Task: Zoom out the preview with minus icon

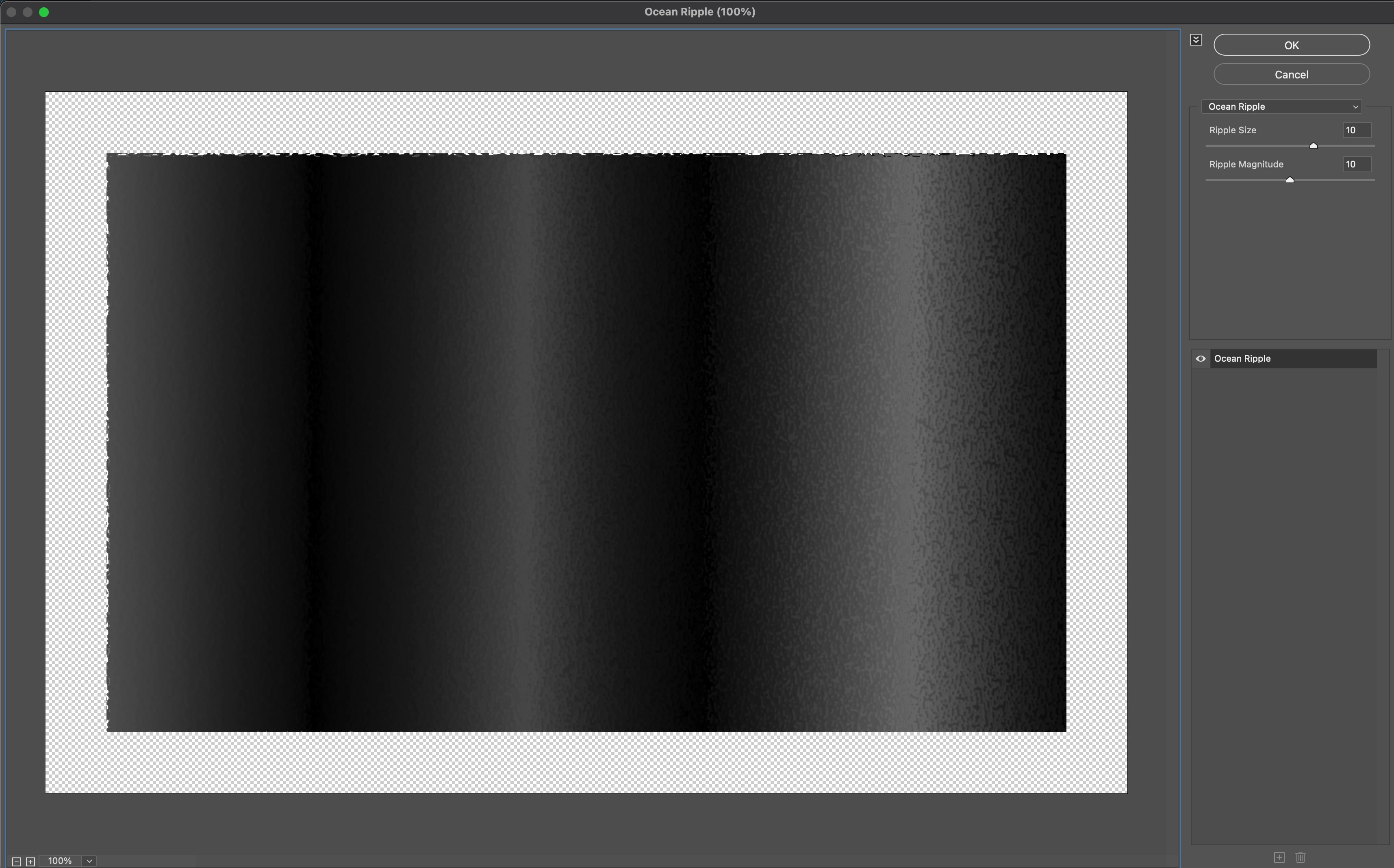Action: pyautogui.click(x=17, y=861)
